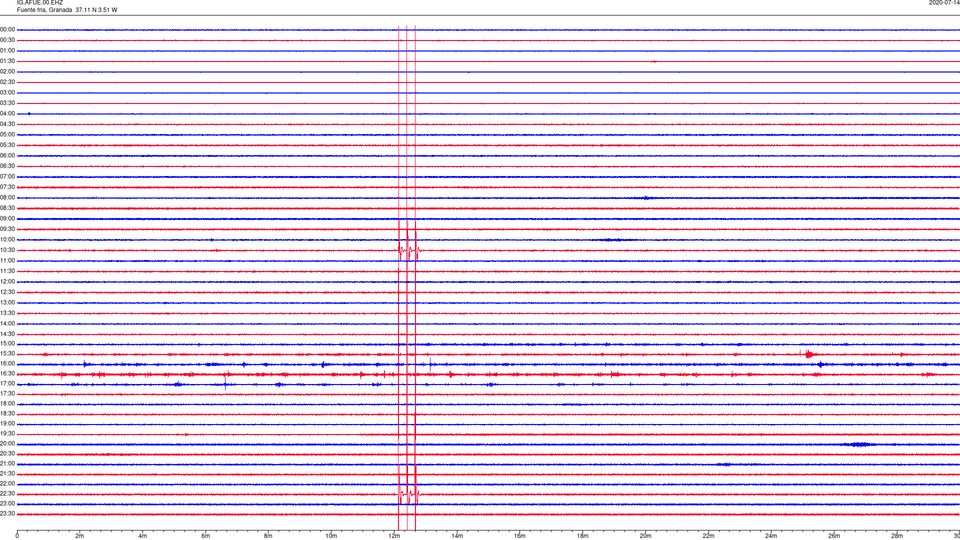Select the 18:00 time label

(7, 404)
